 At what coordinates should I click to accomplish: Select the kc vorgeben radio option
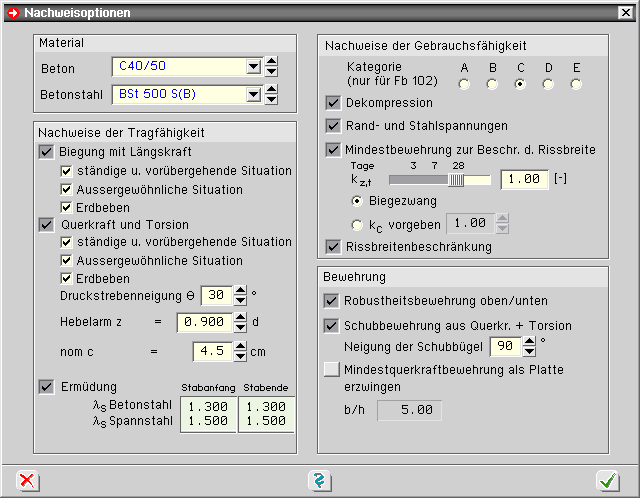[x=358, y=224]
